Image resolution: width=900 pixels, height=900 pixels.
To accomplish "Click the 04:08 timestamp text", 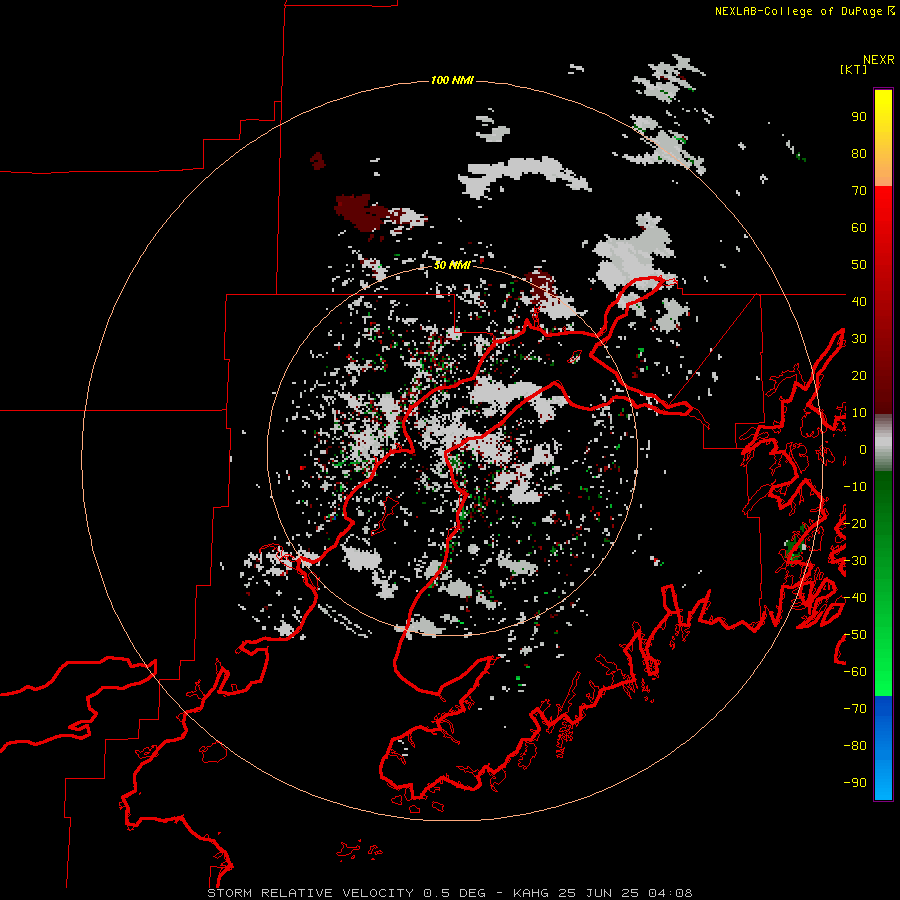I will coord(670,893).
